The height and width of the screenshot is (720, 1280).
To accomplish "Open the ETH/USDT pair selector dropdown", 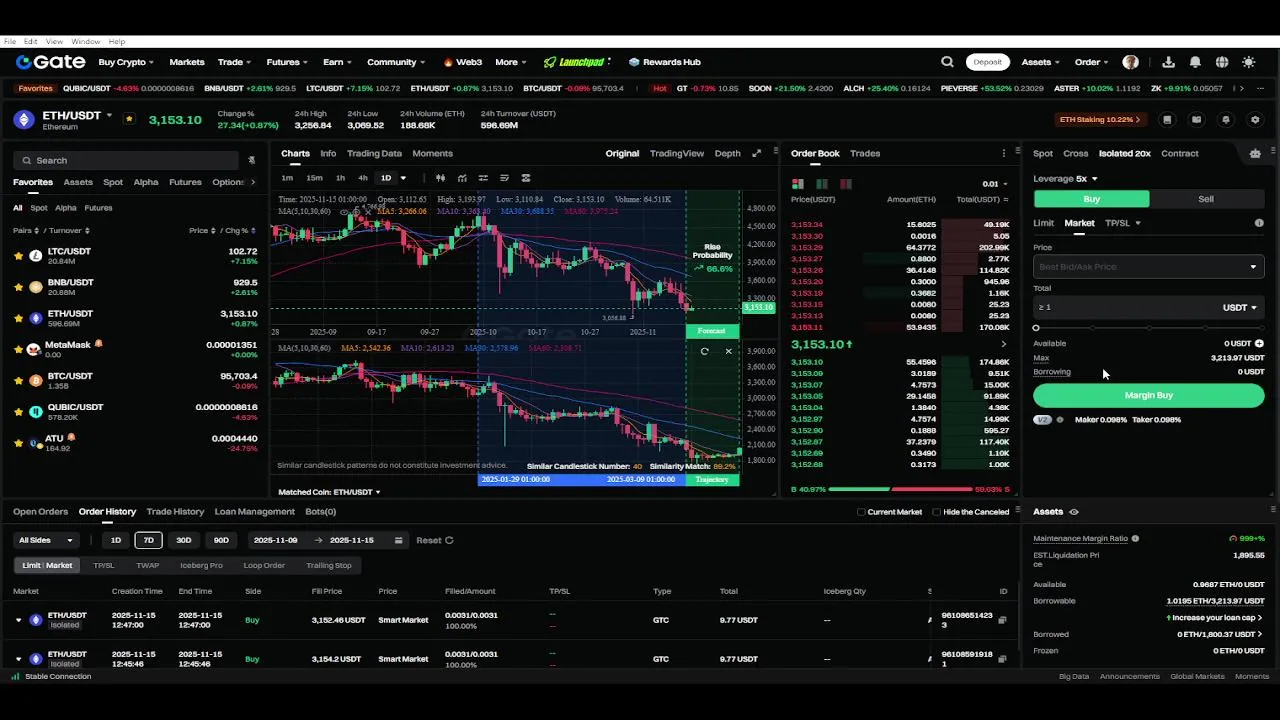I will [x=109, y=115].
